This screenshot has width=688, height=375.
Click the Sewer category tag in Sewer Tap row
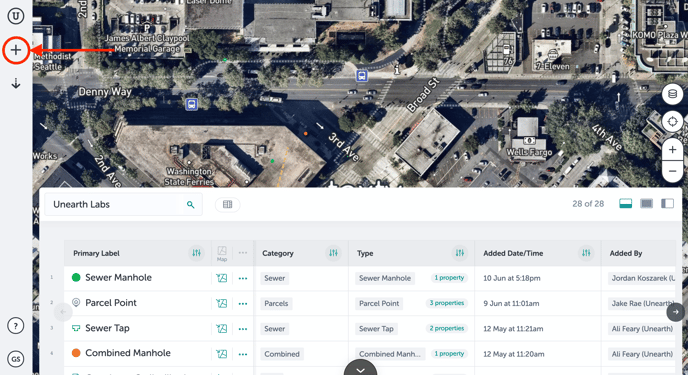(275, 329)
